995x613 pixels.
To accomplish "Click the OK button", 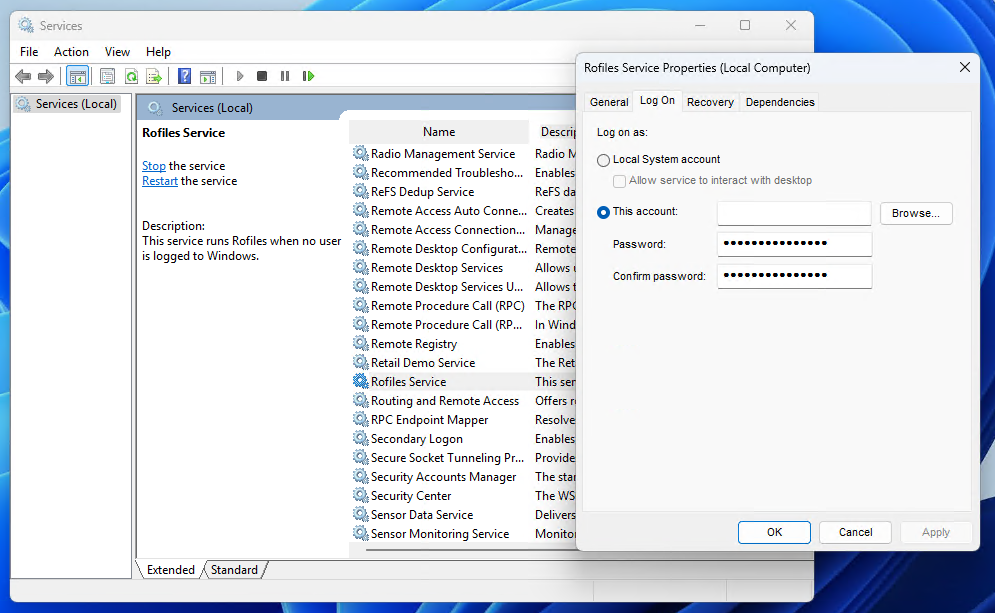I will (774, 532).
